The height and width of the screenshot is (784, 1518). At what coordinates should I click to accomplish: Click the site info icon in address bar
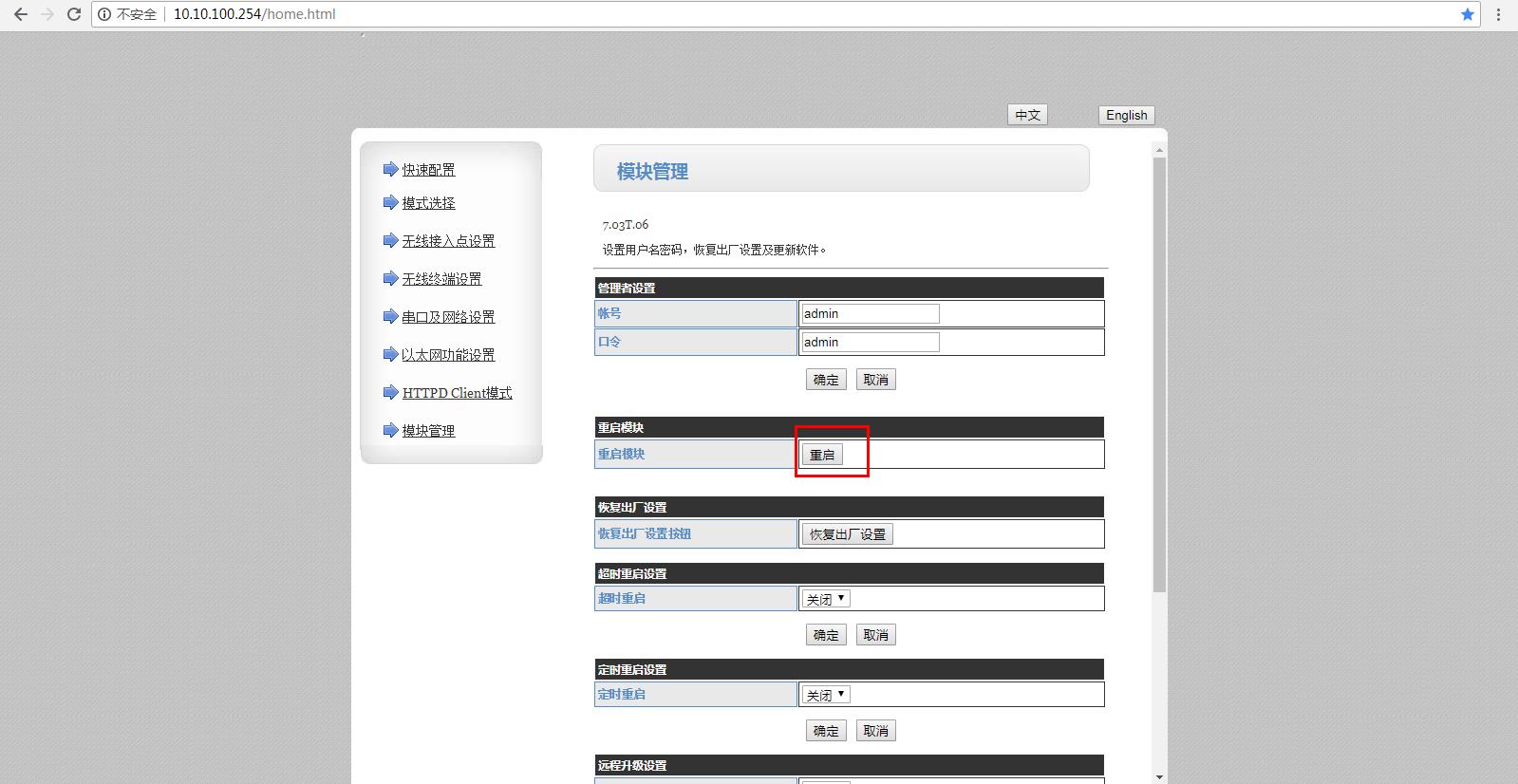tap(104, 14)
